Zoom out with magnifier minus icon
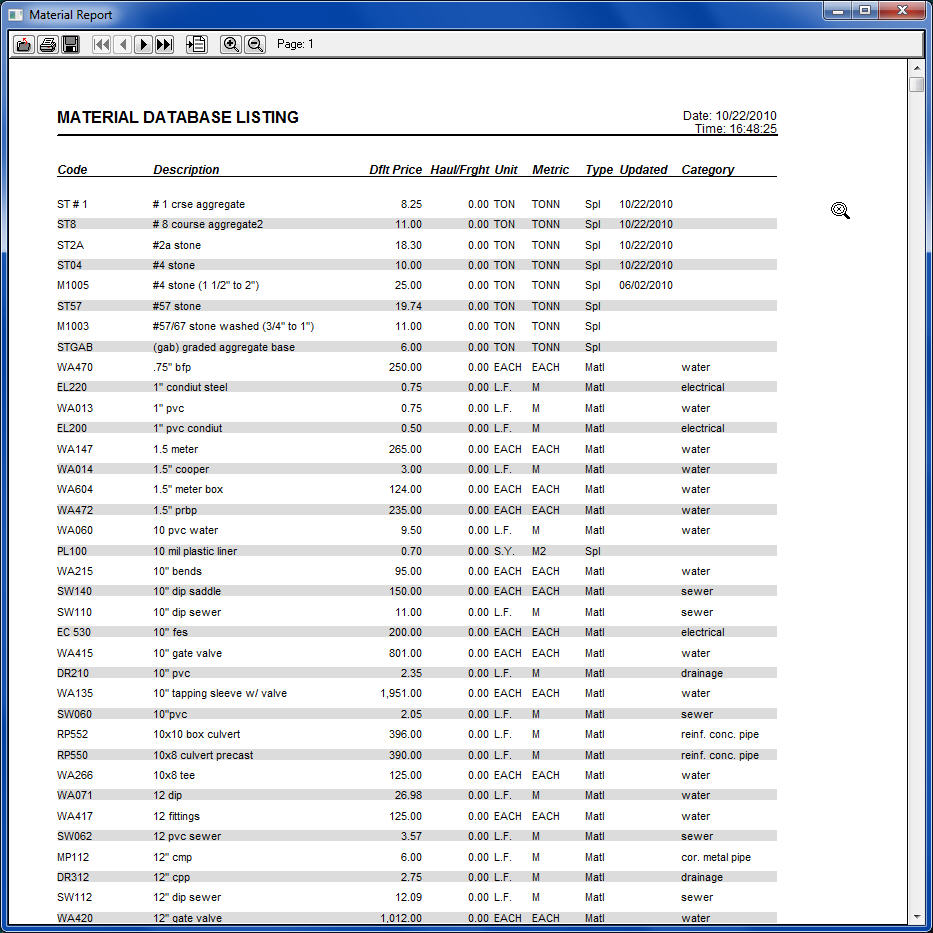Viewport: 933px width, 933px height. point(255,45)
